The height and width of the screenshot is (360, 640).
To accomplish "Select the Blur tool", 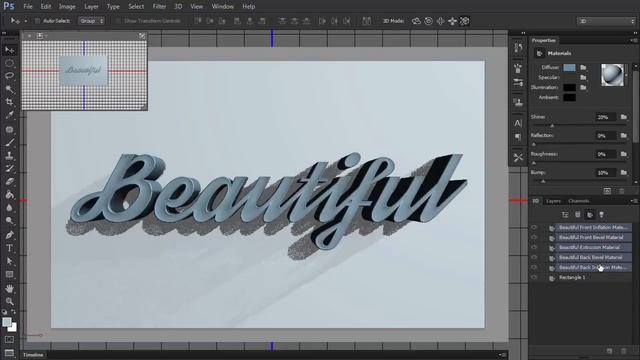I will [9, 208].
